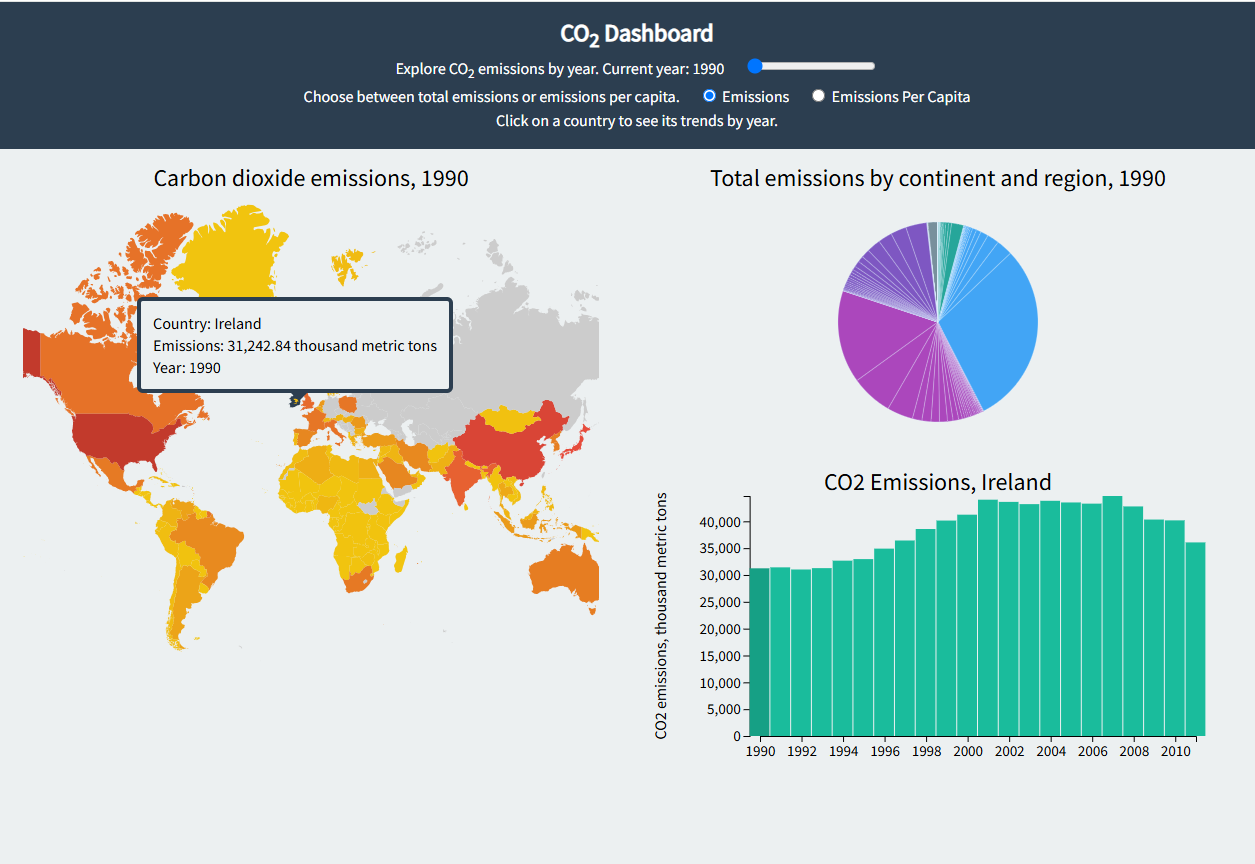Click 'Click on a country to see its trends' hint
The height and width of the screenshot is (864, 1255).
[637, 121]
